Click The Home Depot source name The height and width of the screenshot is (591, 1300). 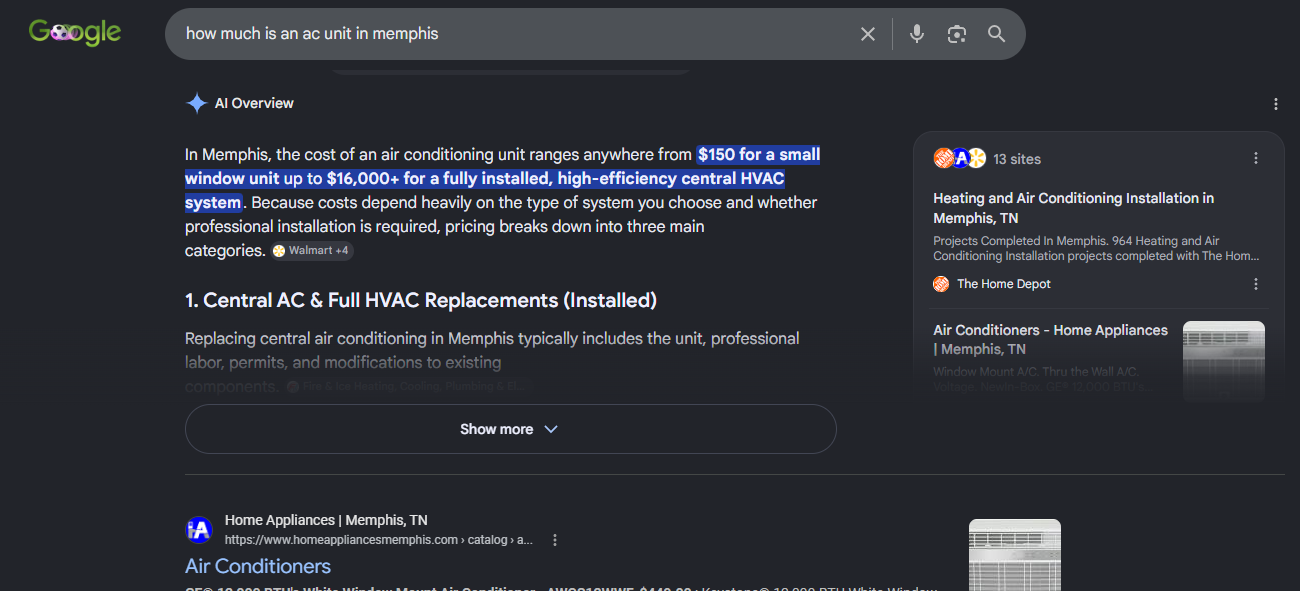click(1004, 284)
